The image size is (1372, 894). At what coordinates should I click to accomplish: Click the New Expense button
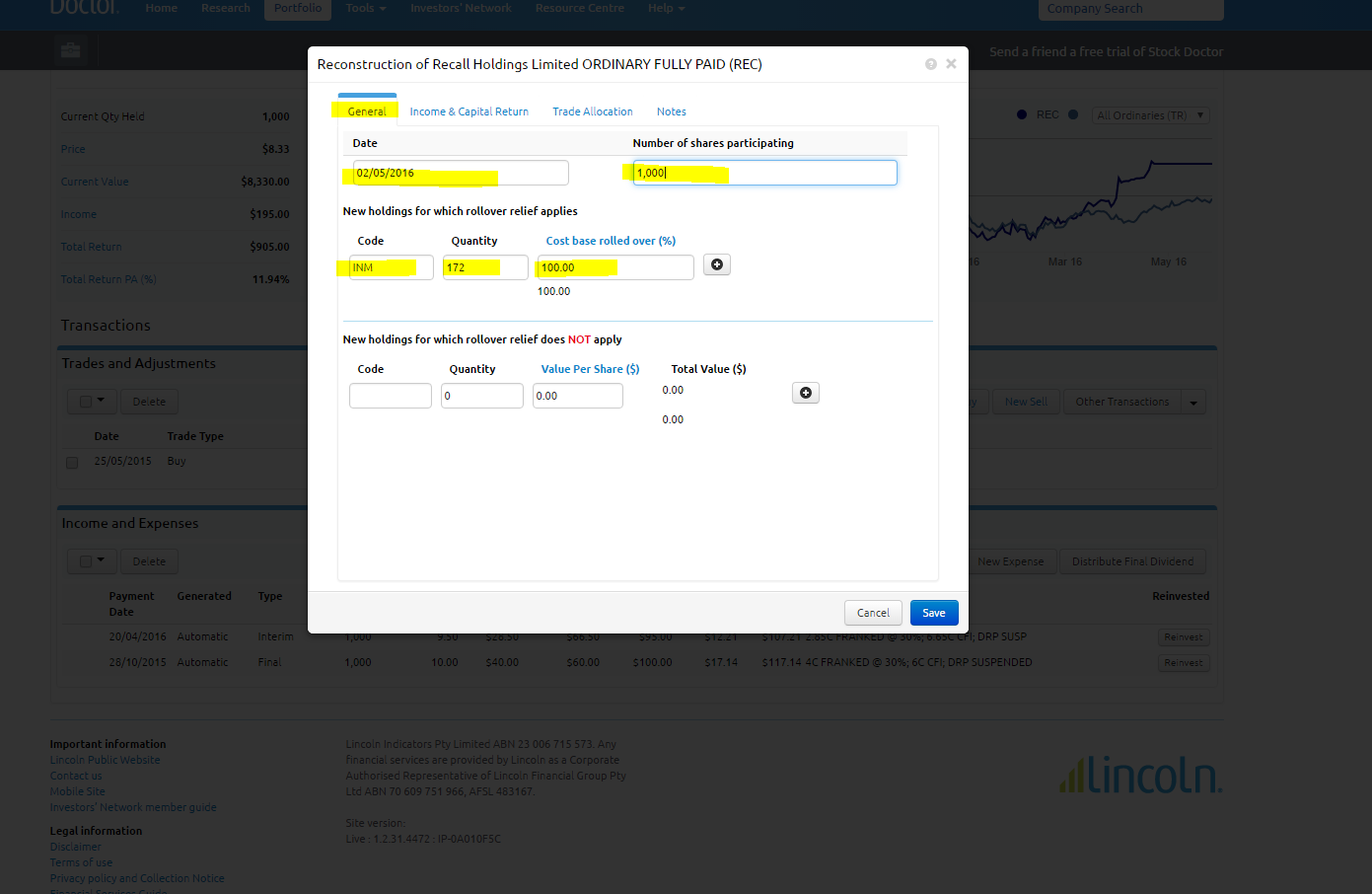1010,561
